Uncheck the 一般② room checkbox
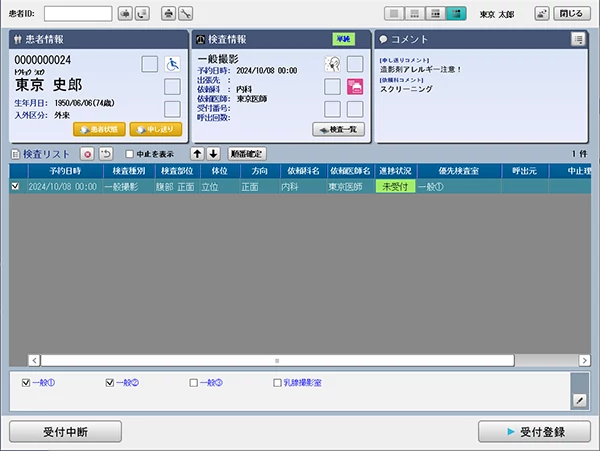 [x=110, y=383]
